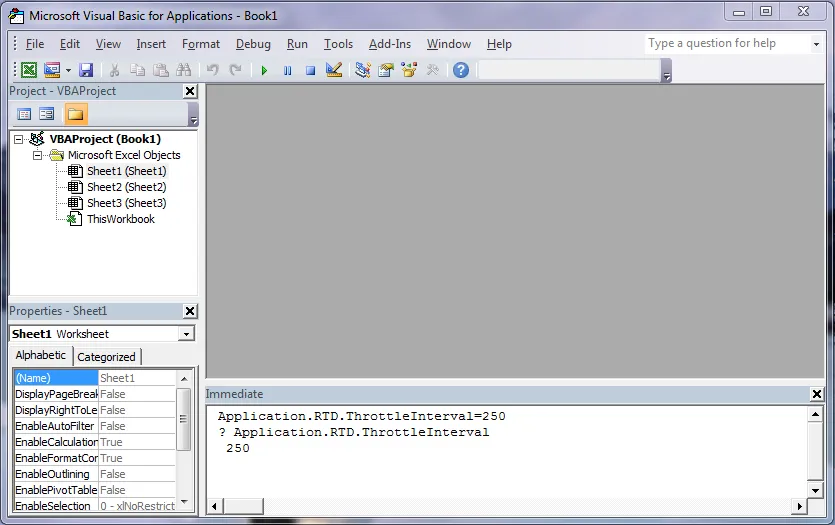Viewport: 835px width, 525px height.
Task: Click the Find binoculars icon
Action: (183, 70)
